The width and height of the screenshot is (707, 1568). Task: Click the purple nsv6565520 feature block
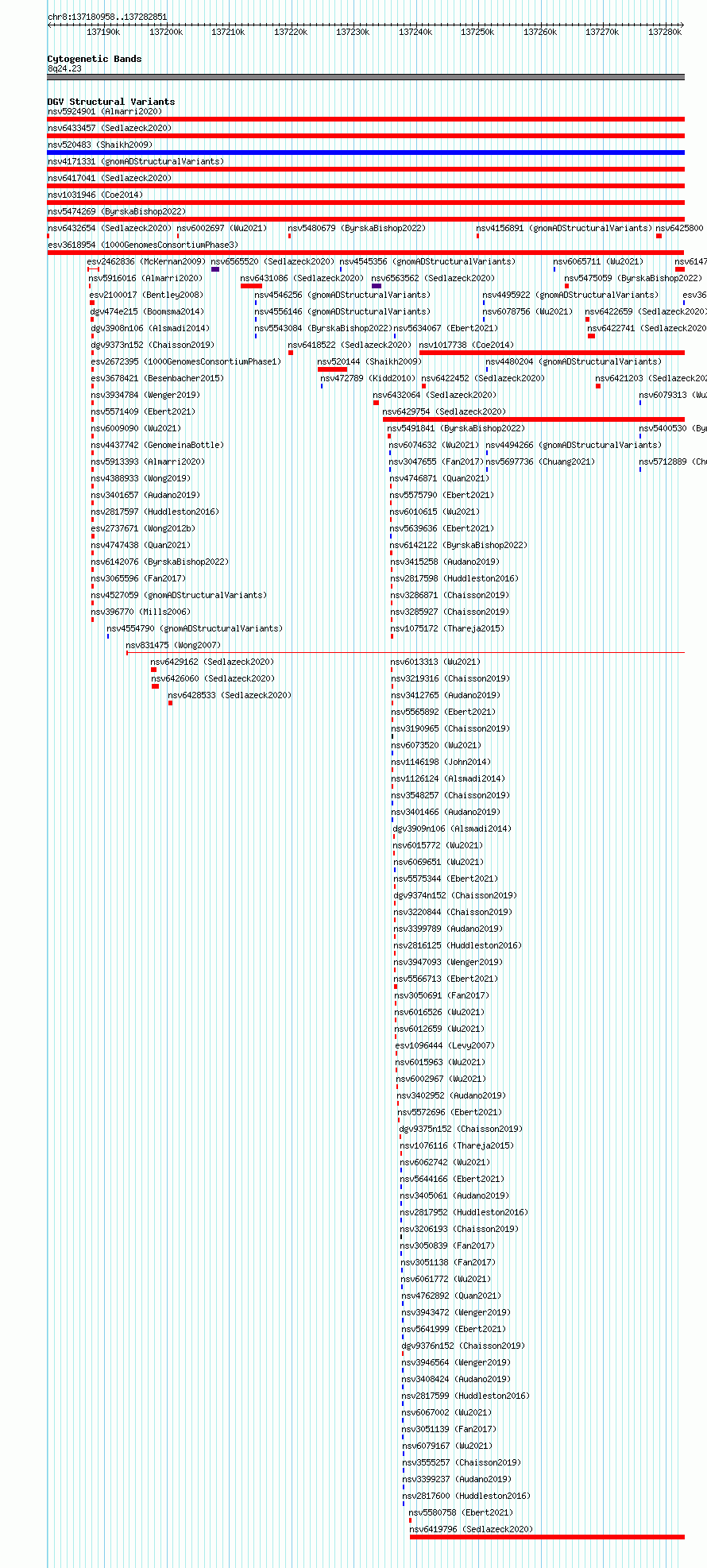(x=215, y=269)
